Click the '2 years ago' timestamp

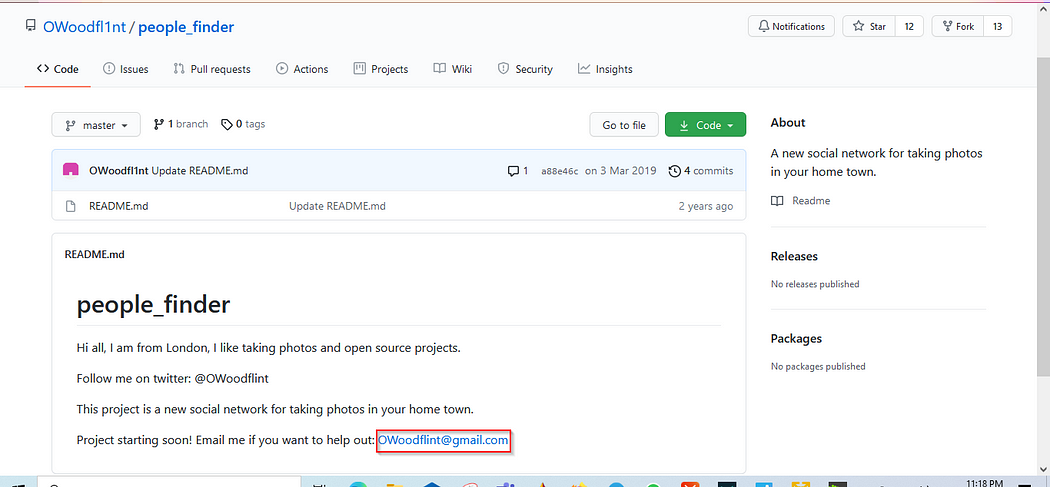[x=706, y=206]
